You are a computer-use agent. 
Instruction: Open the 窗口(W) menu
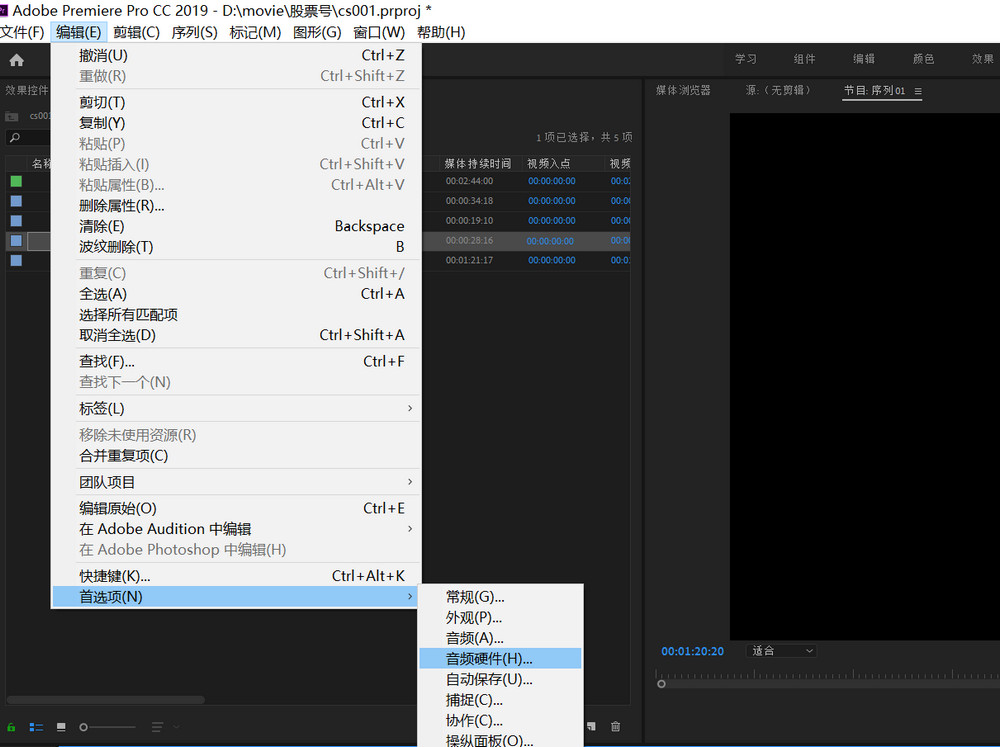pyautogui.click(x=379, y=32)
